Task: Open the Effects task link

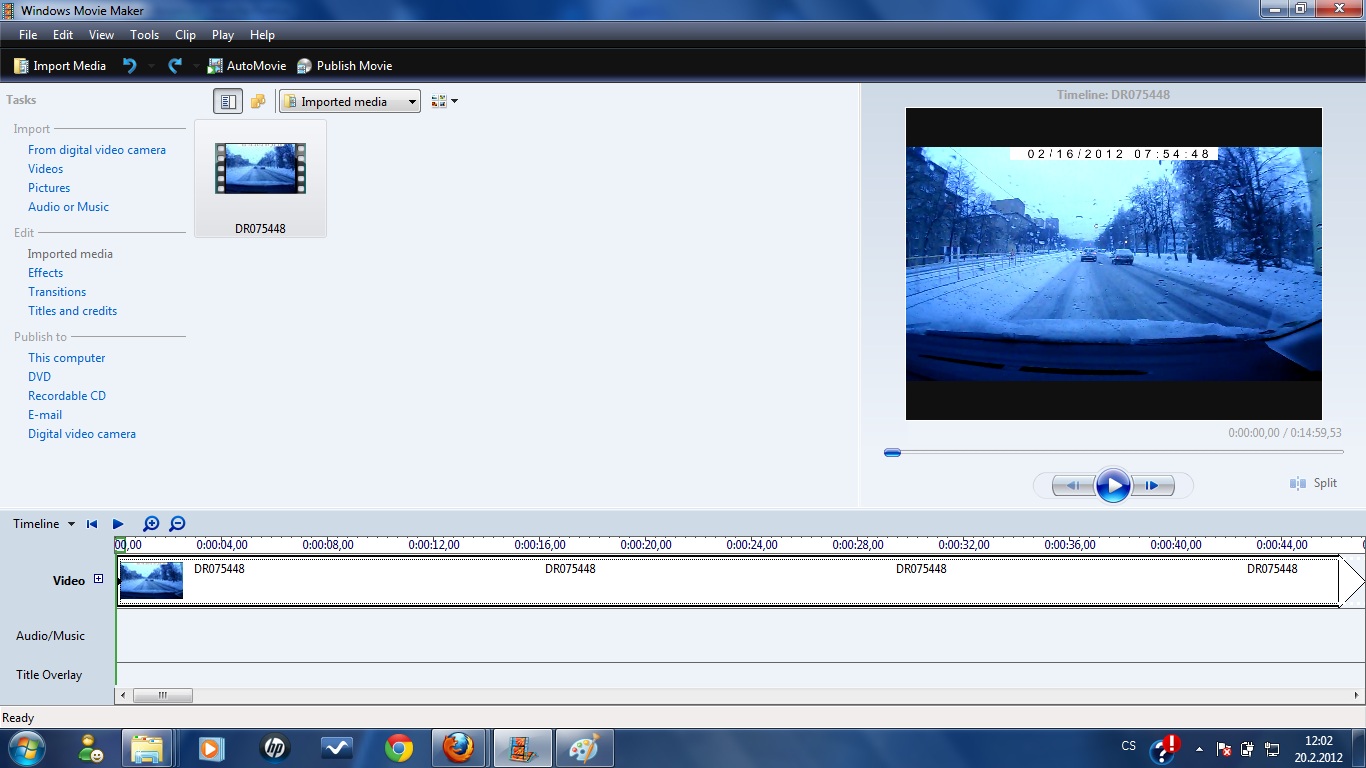Action: pyautogui.click(x=45, y=273)
